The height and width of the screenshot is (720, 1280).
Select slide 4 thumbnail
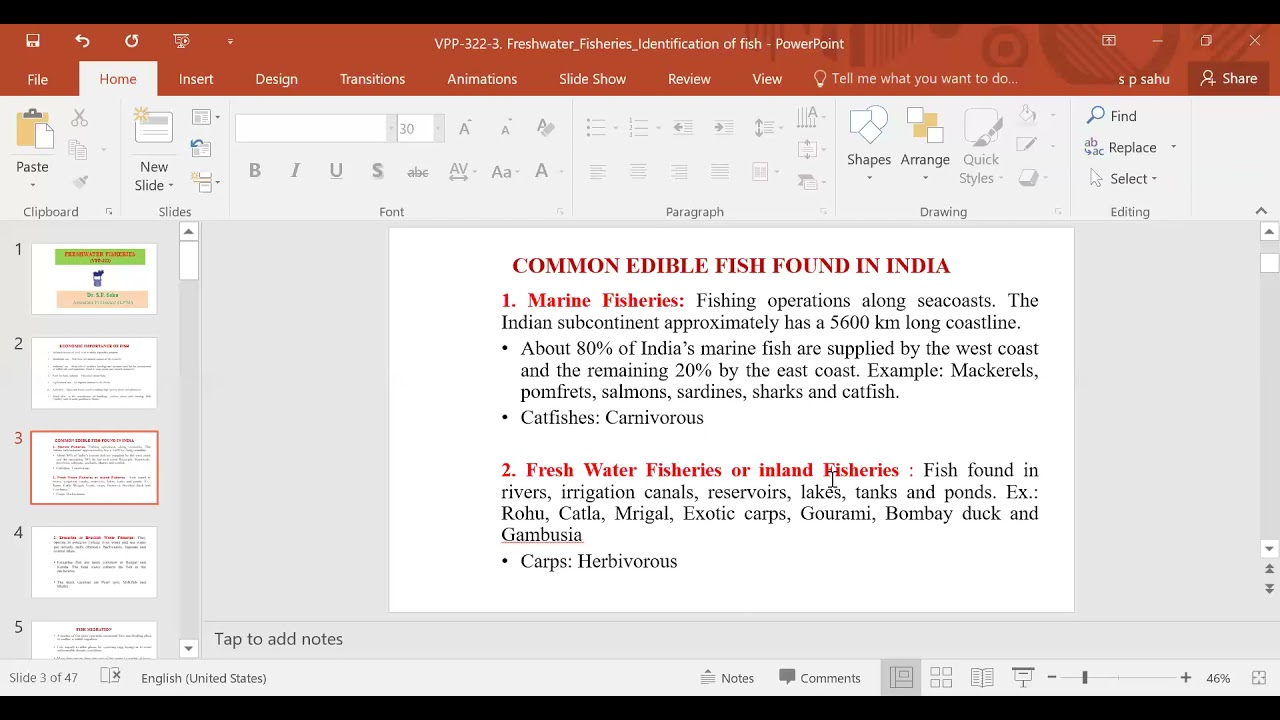click(94, 562)
